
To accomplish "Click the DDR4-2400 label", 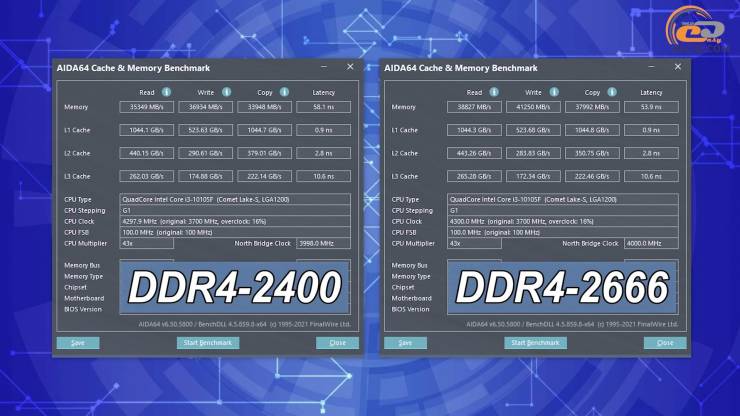I will (235, 287).
